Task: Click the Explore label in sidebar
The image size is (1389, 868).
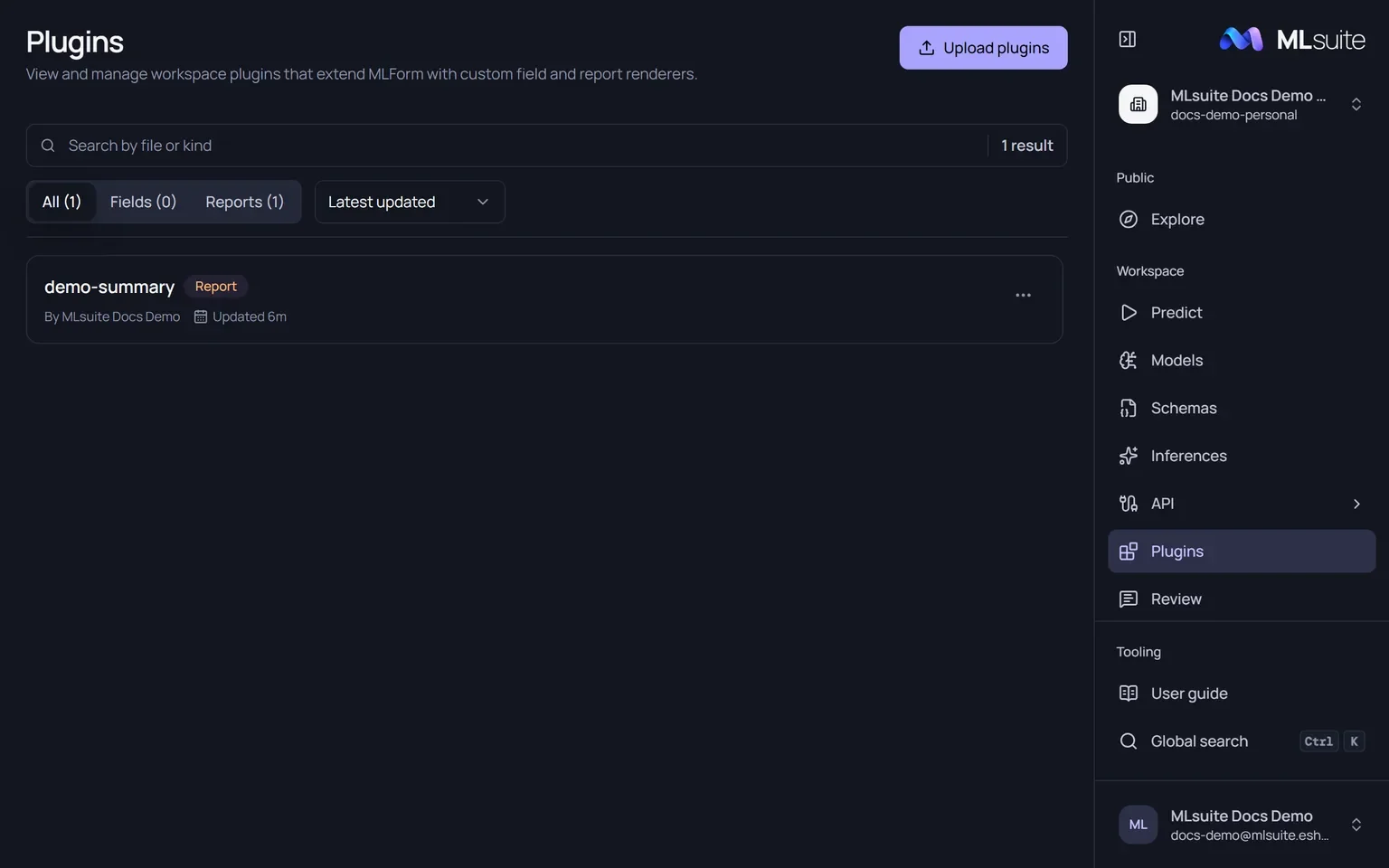Action: click(x=1177, y=219)
